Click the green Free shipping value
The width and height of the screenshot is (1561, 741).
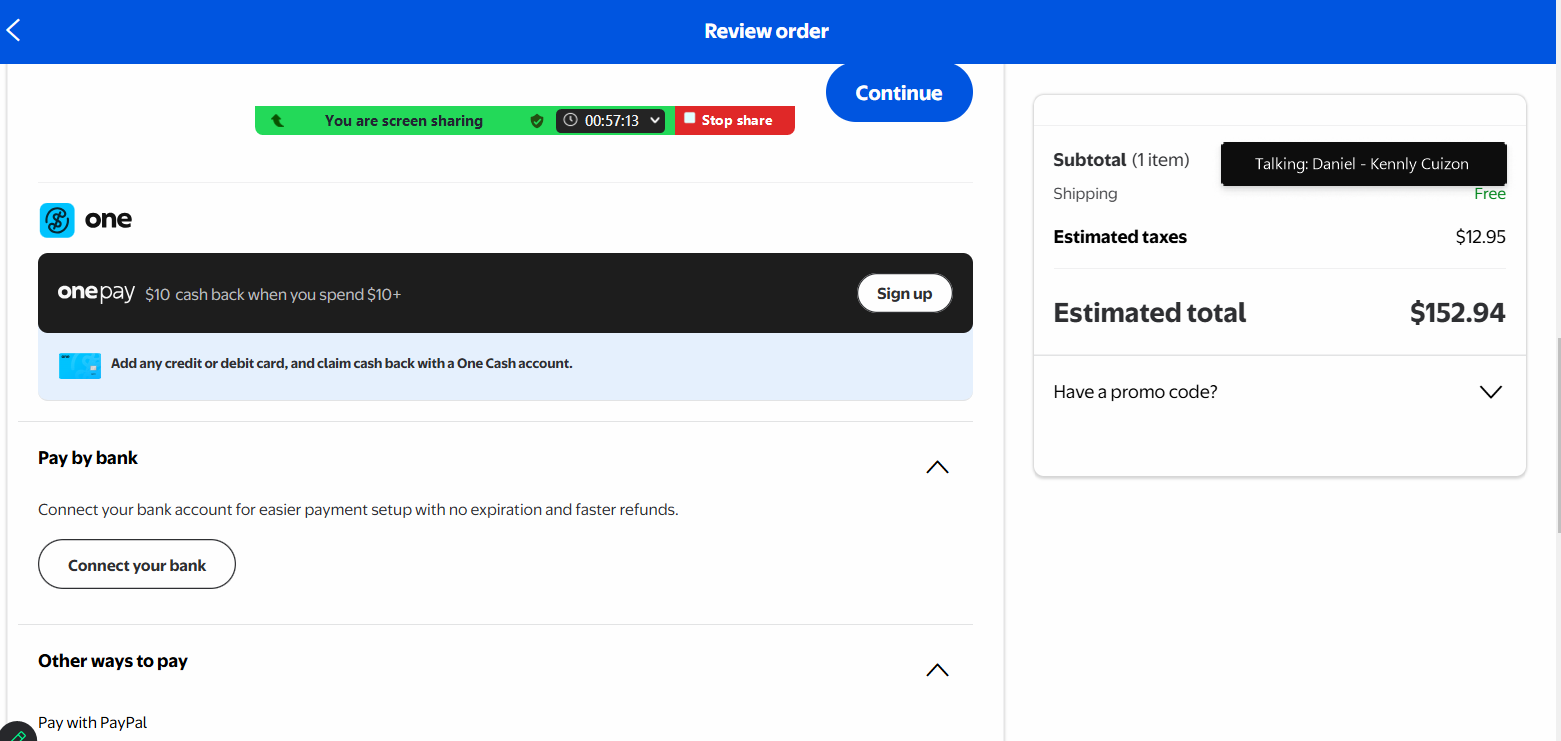tap(1490, 194)
